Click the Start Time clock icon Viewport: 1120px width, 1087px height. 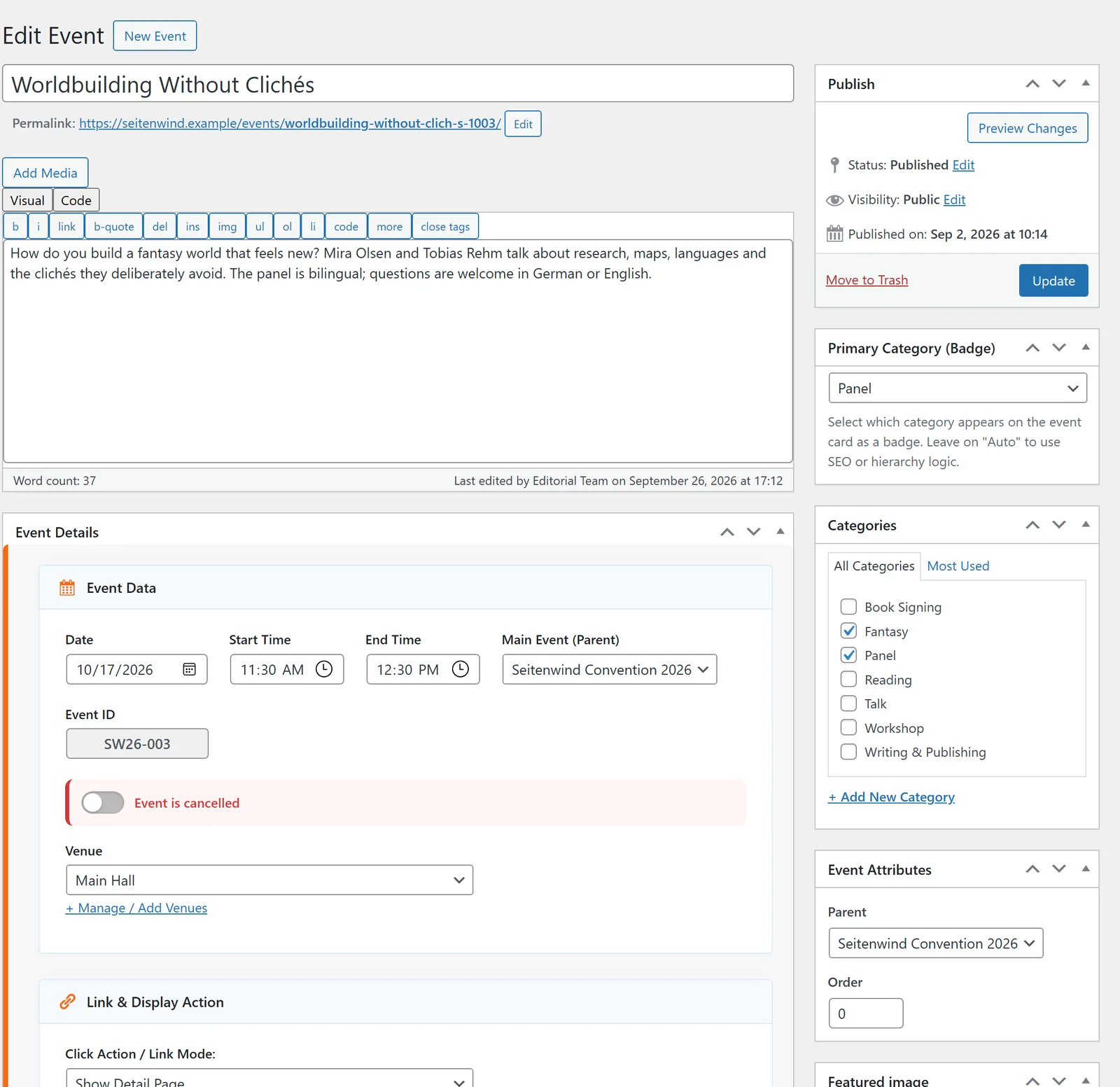pos(324,669)
